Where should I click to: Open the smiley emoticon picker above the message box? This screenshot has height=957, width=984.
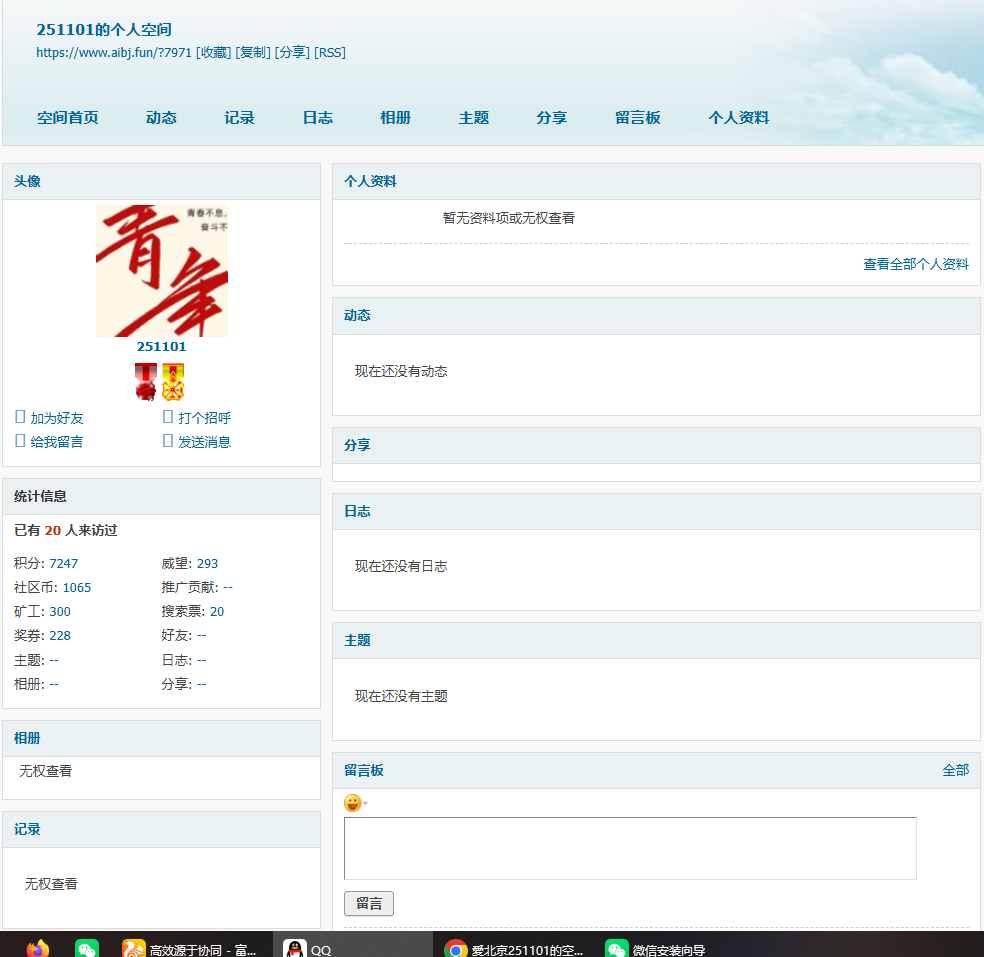point(352,801)
